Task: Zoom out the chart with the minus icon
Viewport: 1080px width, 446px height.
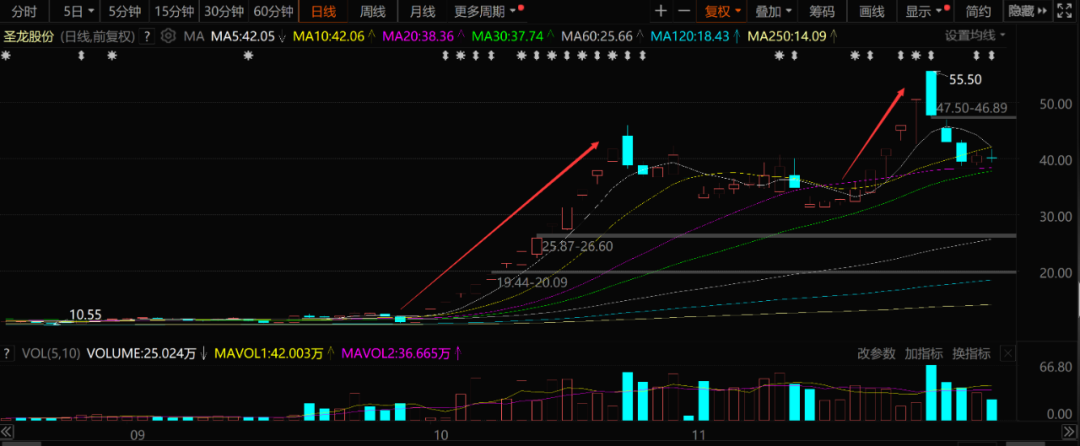Action: [x=684, y=11]
